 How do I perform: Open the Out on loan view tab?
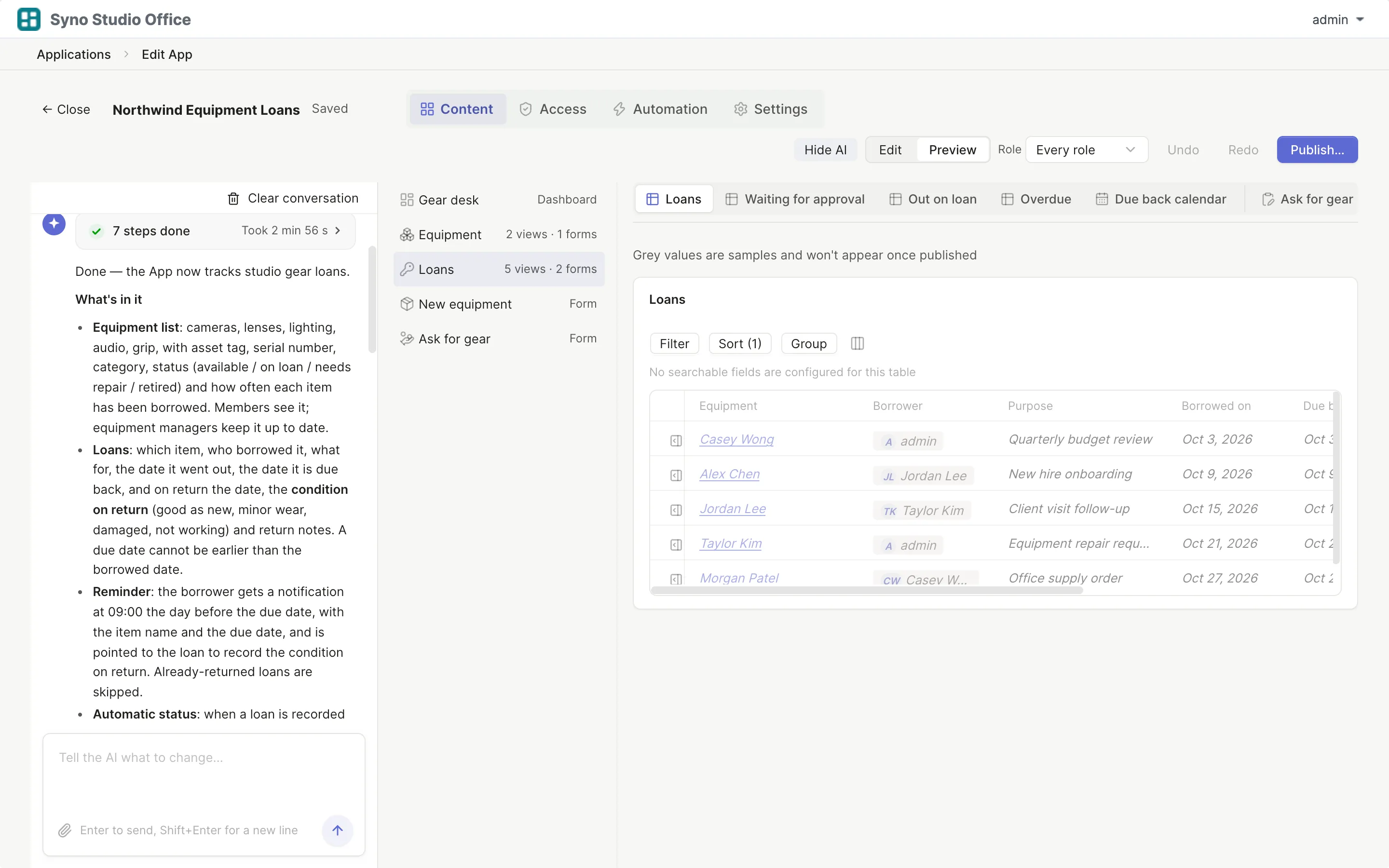click(933, 199)
